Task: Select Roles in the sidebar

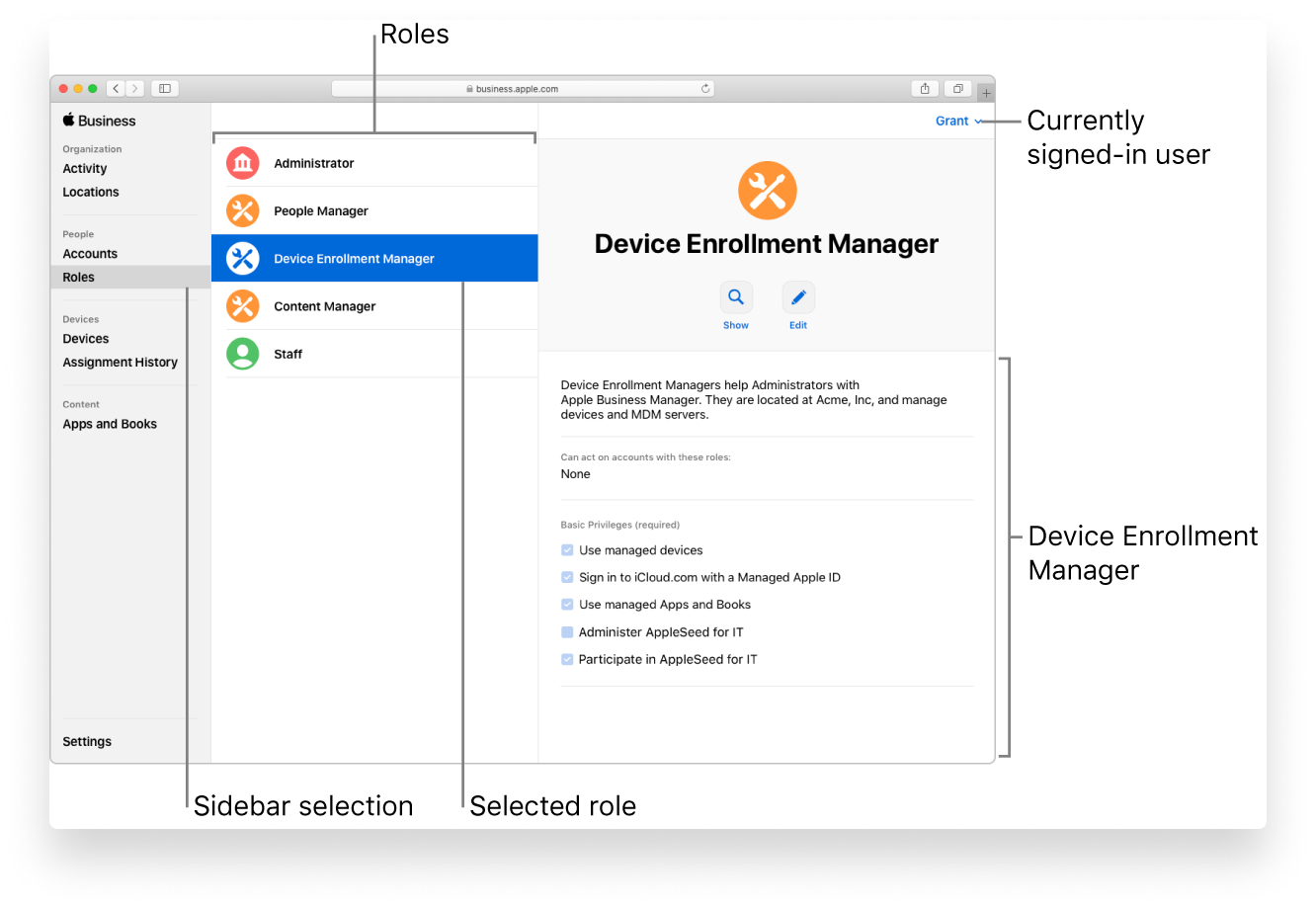Action: pyautogui.click(x=130, y=278)
